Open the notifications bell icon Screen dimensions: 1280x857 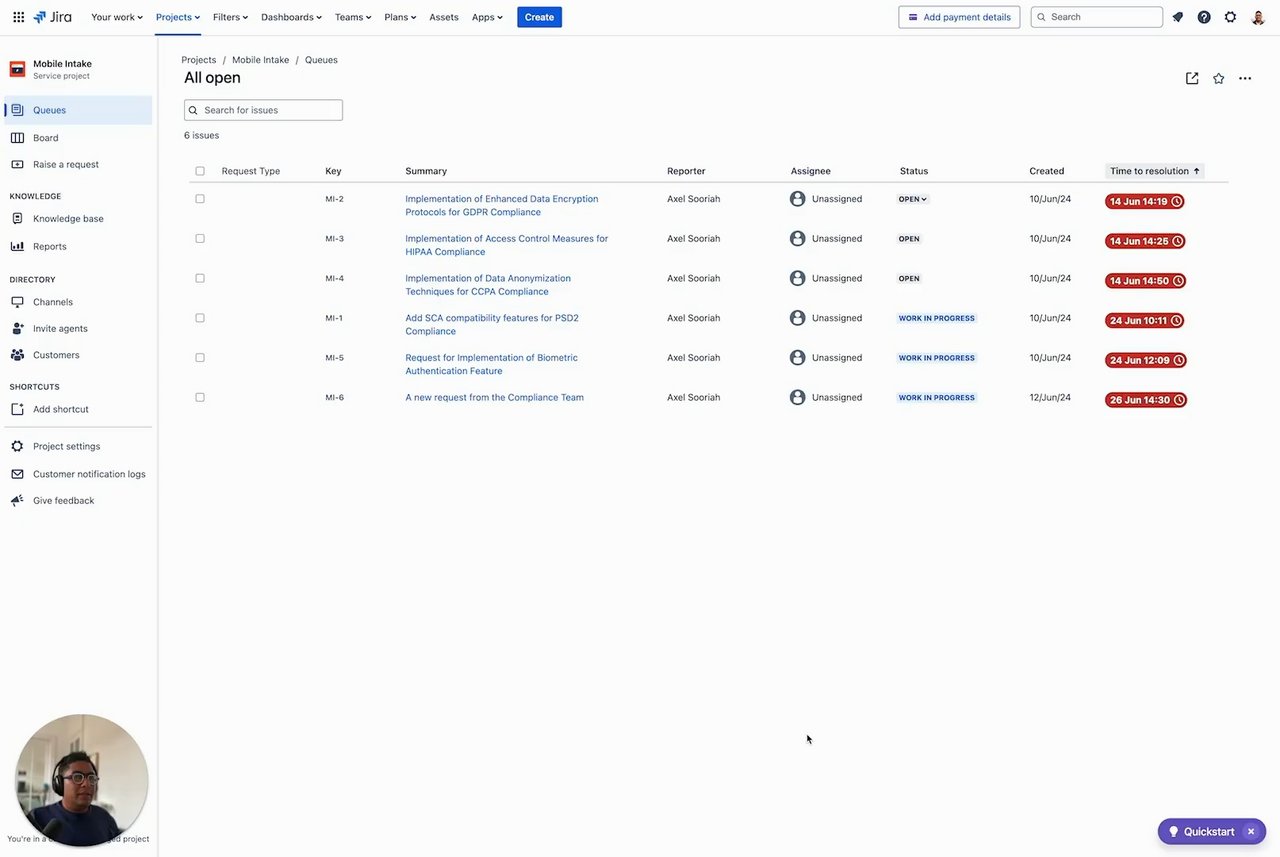pyautogui.click(x=1178, y=17)
